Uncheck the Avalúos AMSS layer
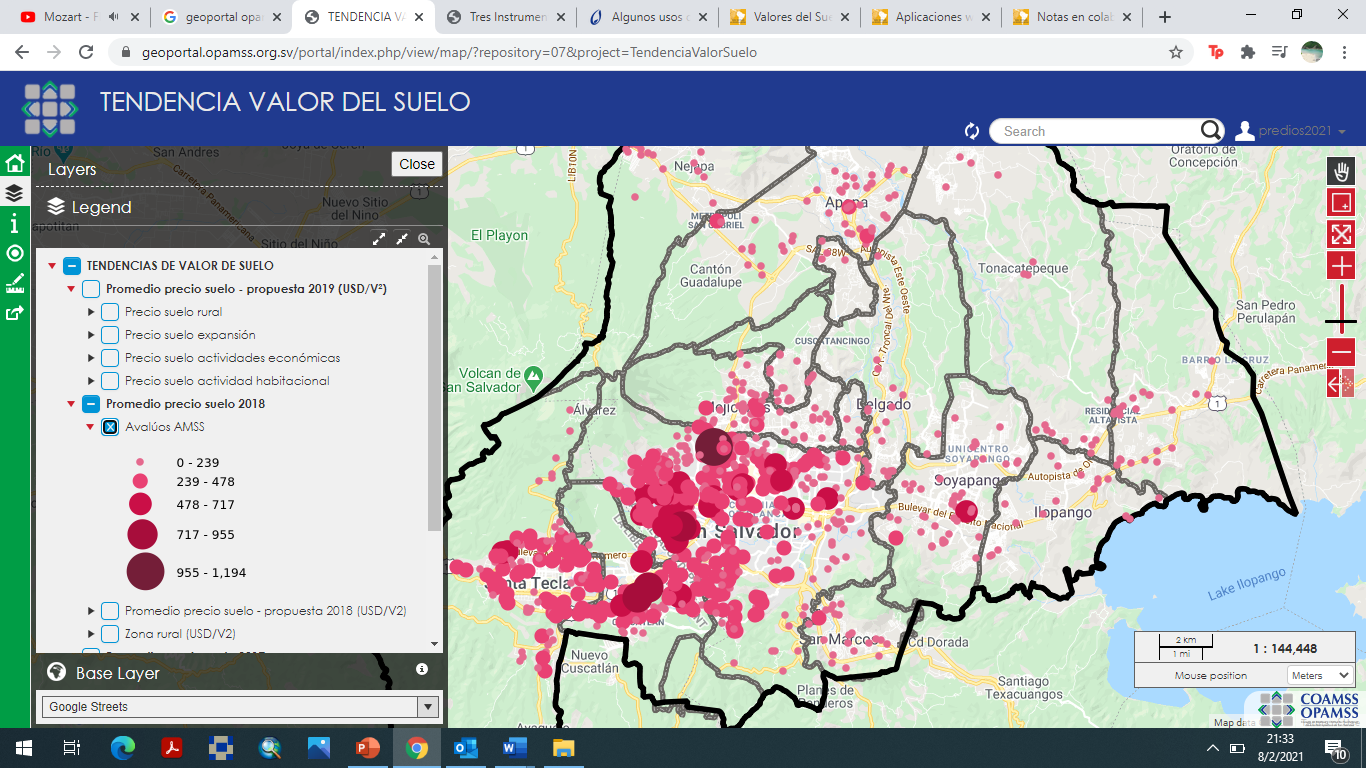 [110, 427]
